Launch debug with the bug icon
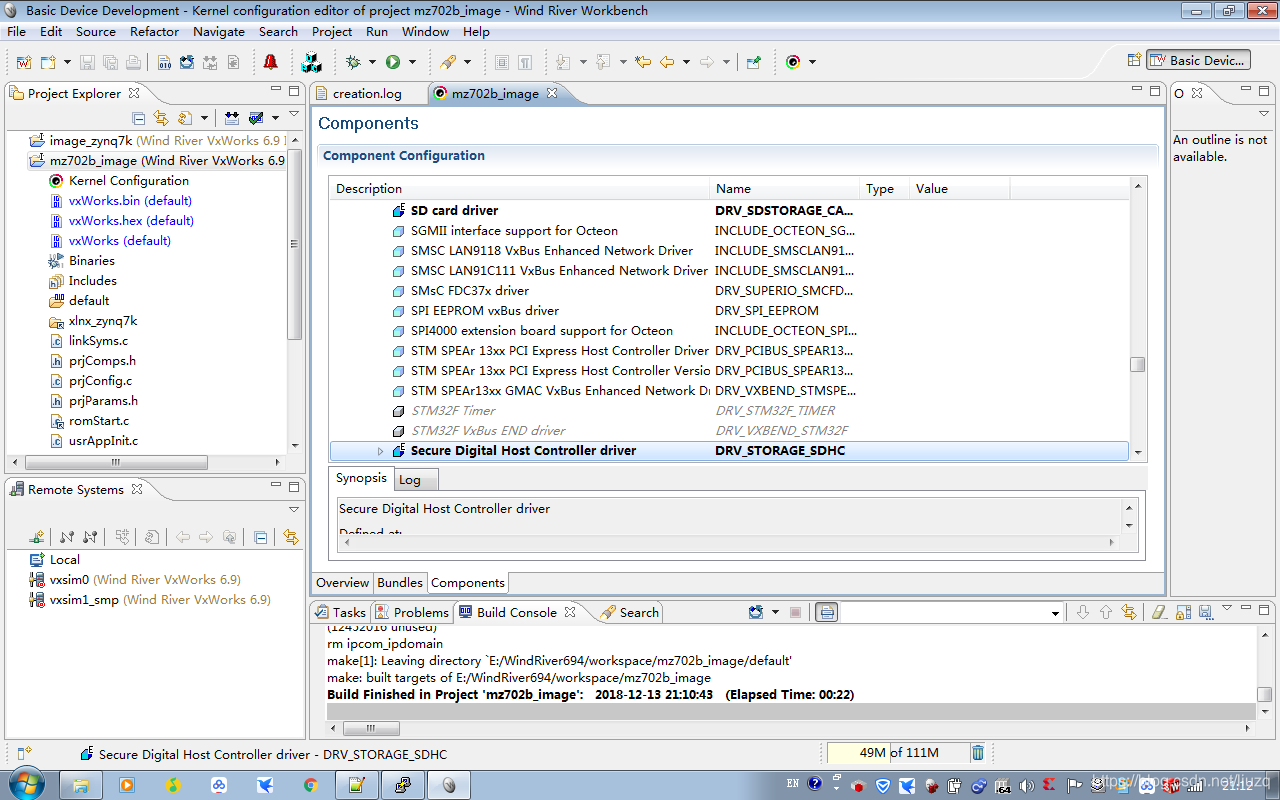Viewport: 1280px width, 800px height. click(x=353, y=62)
